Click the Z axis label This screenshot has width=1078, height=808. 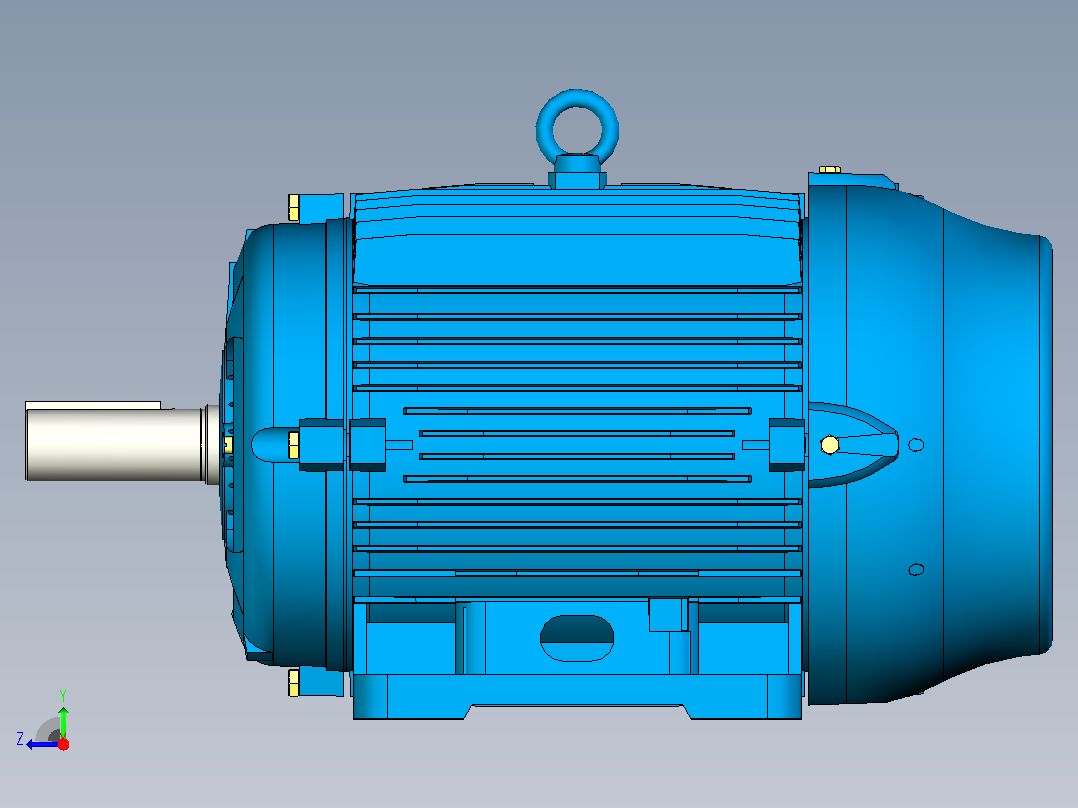pyautogui.click(x=20, y=739)
